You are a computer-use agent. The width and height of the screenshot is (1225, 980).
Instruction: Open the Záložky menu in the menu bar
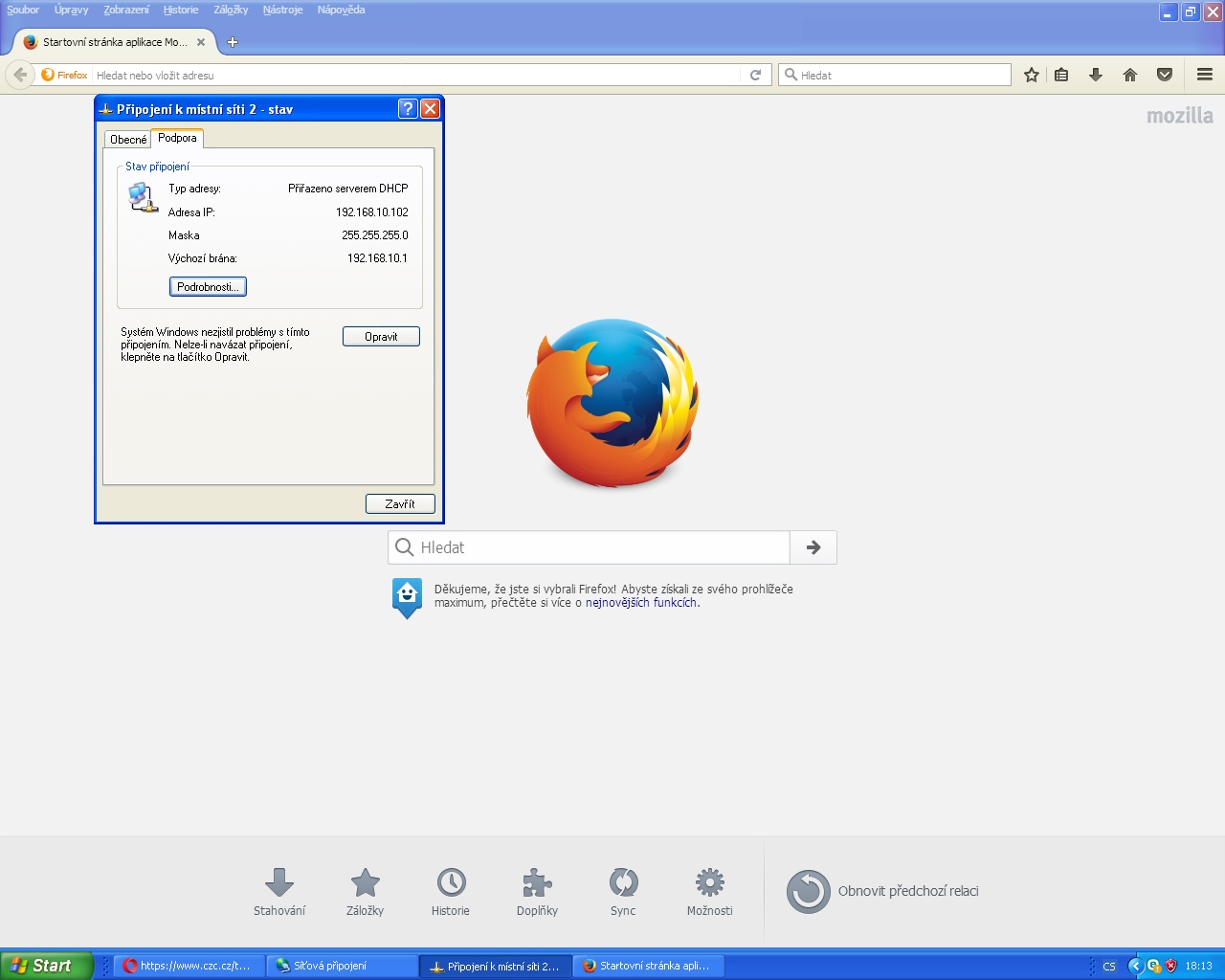pos(231,10)
